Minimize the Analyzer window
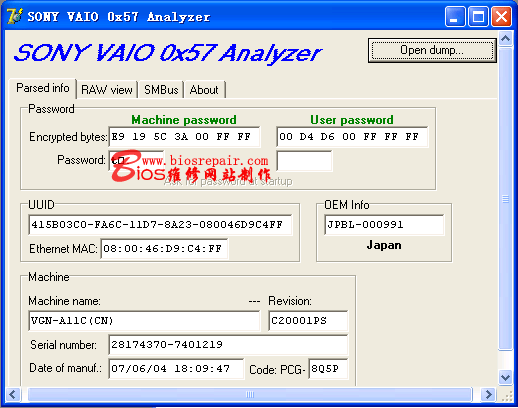The image size is (518, 408). [x=454, y=16]
